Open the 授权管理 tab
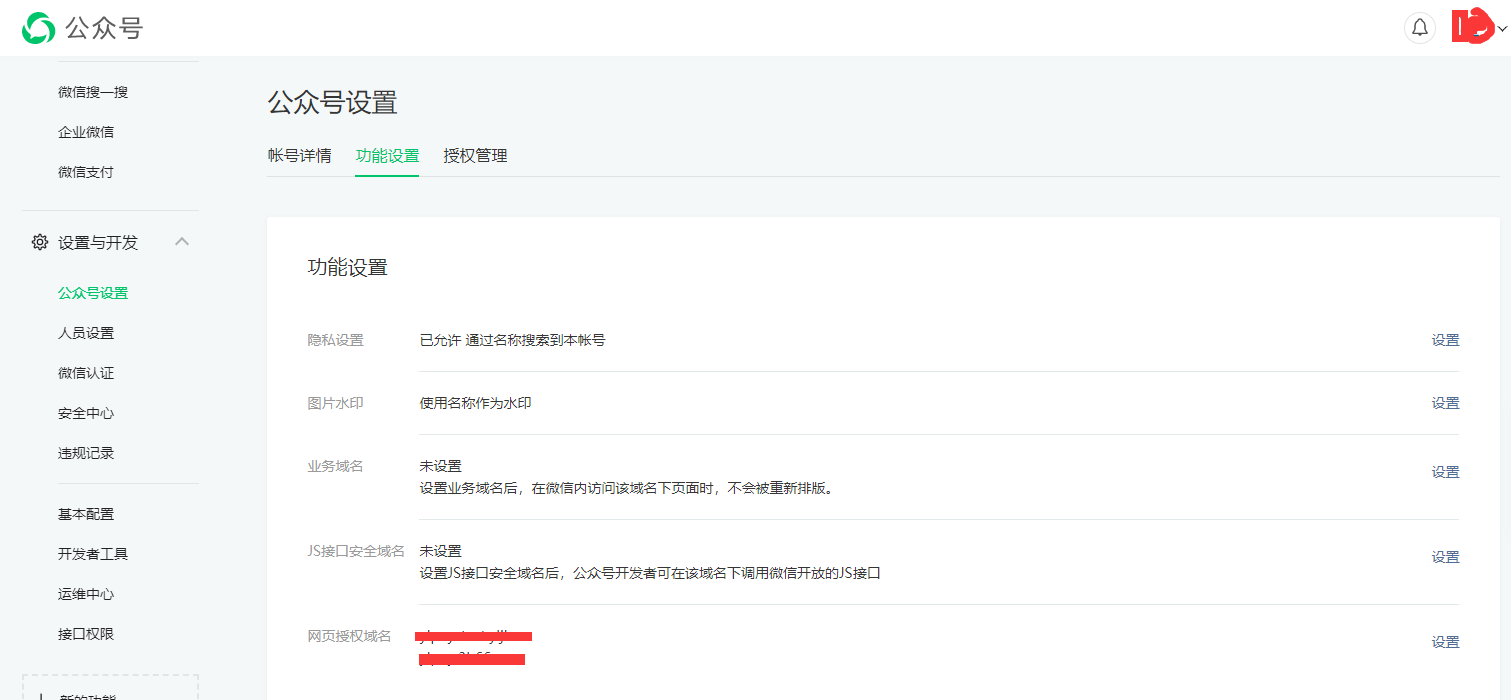1511x700 pixels. 475,156
